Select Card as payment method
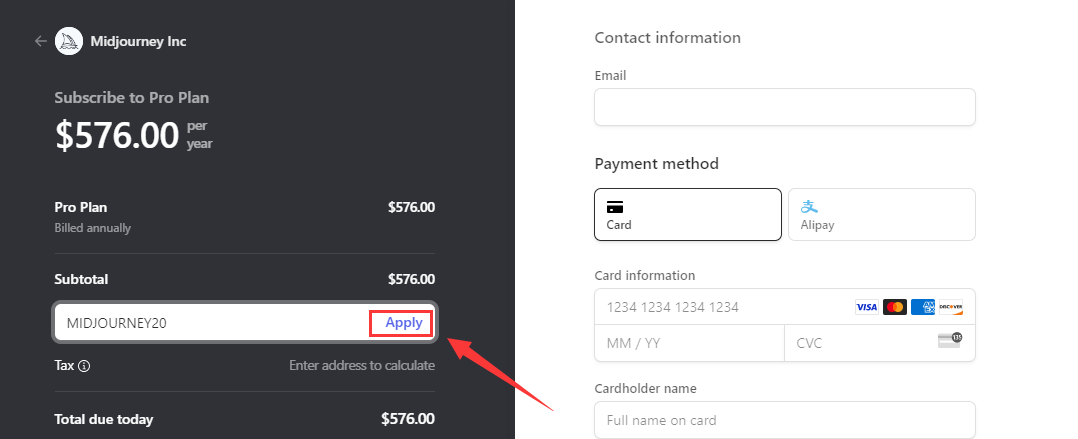This screenshot has height=439, width=1078. 688,214
